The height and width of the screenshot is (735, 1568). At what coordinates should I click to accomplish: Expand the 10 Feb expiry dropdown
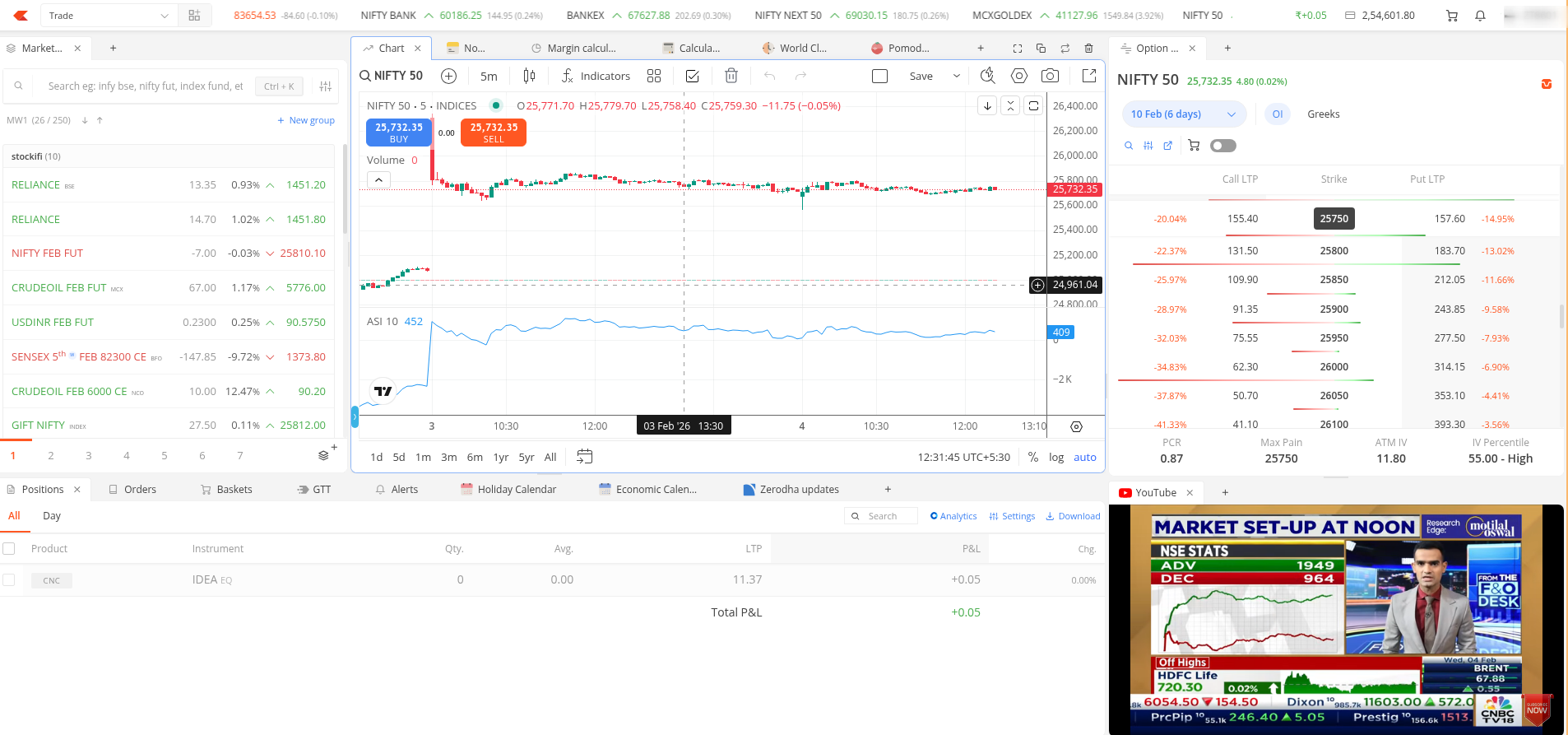tap(1183, 114)
